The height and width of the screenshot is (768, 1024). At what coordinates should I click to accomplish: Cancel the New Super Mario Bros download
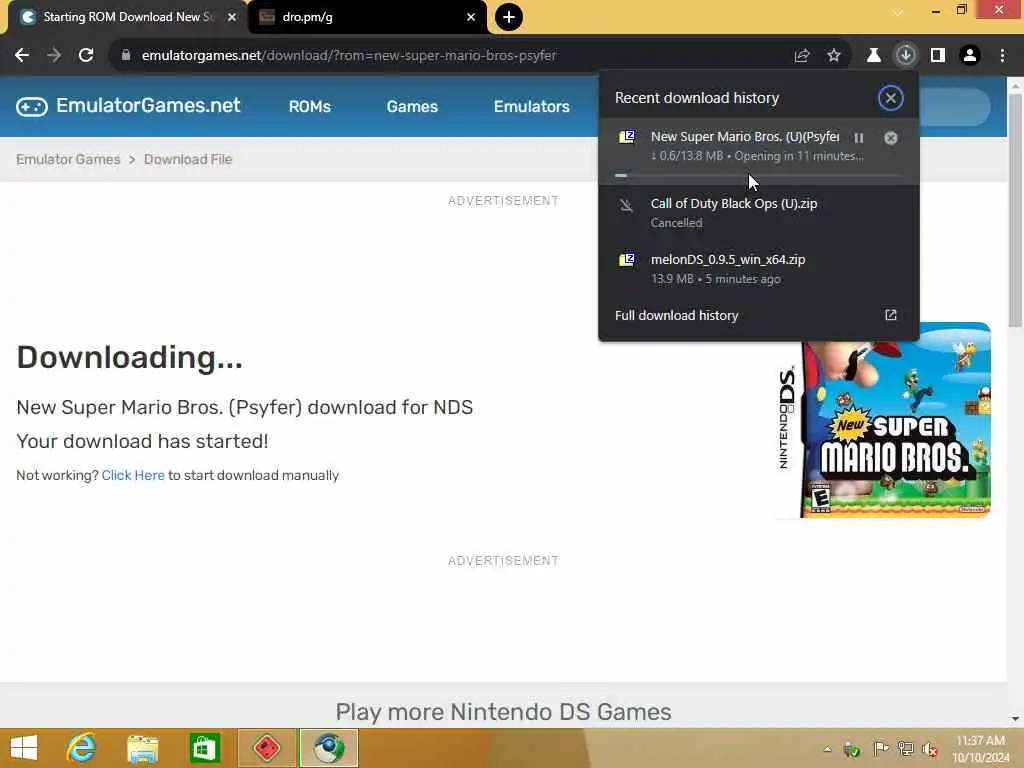click(890, 138)
